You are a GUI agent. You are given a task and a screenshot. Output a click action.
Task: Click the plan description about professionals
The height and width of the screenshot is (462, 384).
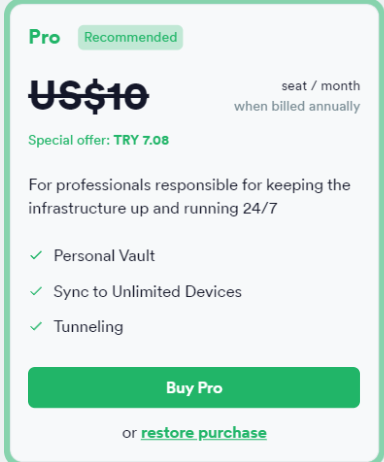(189, 197)
